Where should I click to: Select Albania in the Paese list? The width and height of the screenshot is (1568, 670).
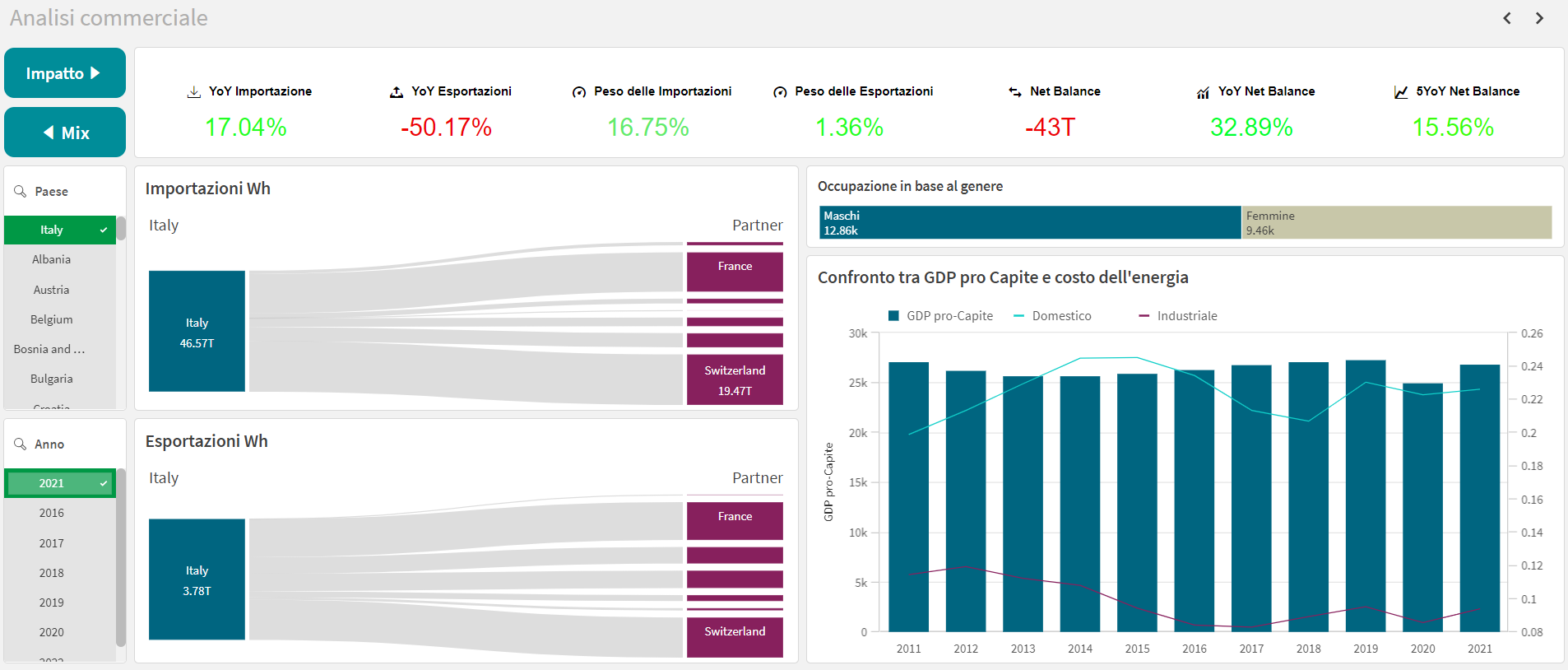[51, 259]
